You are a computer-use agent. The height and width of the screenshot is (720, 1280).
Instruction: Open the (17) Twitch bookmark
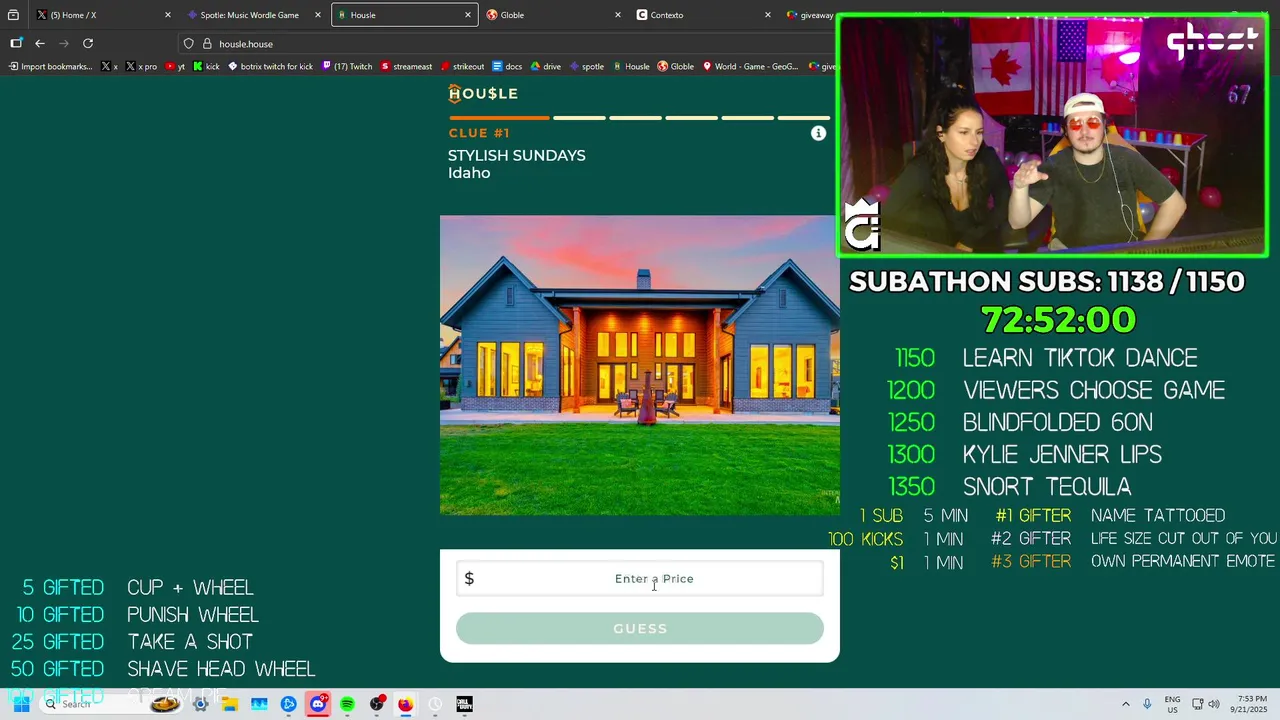[x=347, y=67]
